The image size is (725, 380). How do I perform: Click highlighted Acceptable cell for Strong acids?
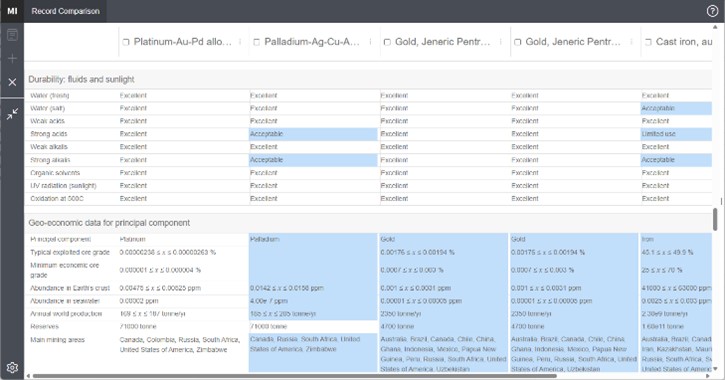313,134
